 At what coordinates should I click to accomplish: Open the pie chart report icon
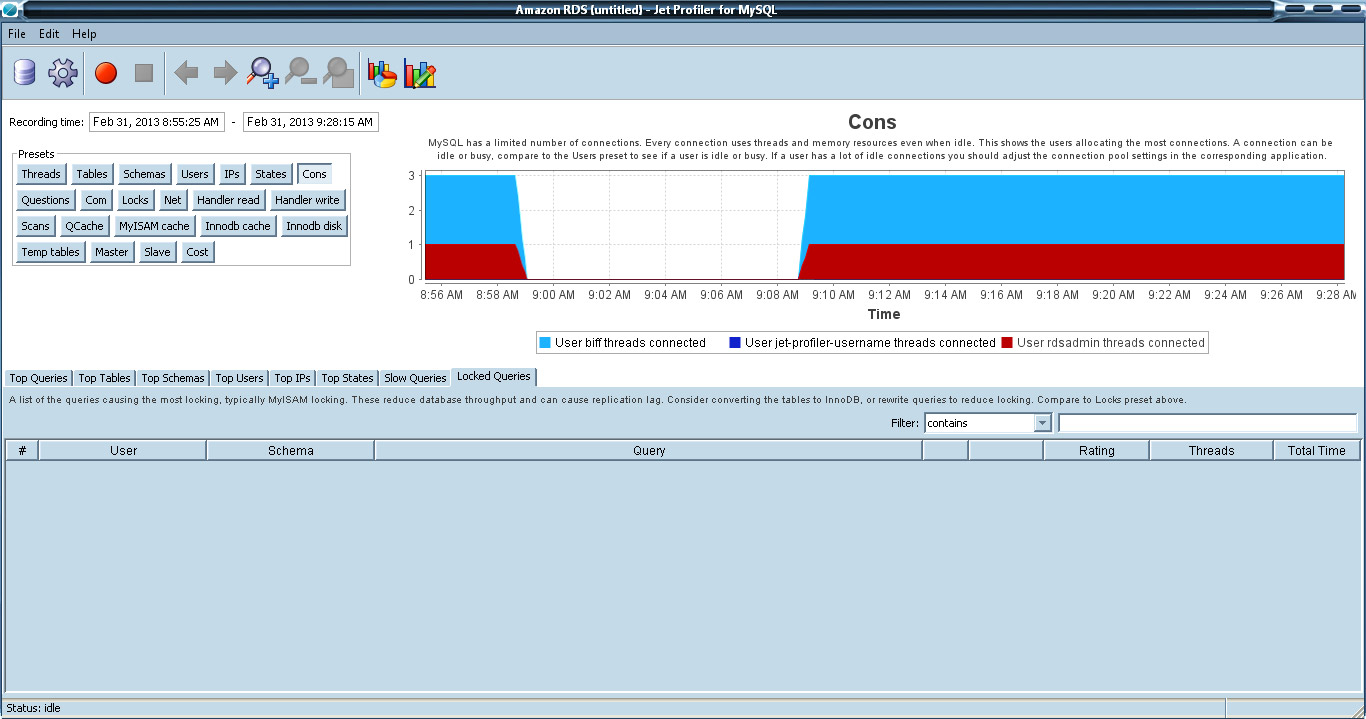pyautogui.click(x=382, y=73)
